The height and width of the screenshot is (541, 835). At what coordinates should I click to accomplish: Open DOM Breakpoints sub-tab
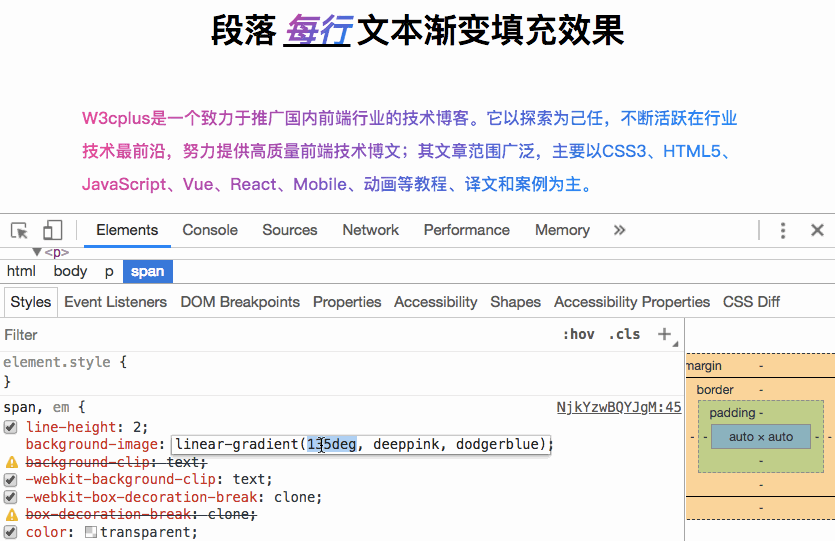coord(240,302)
